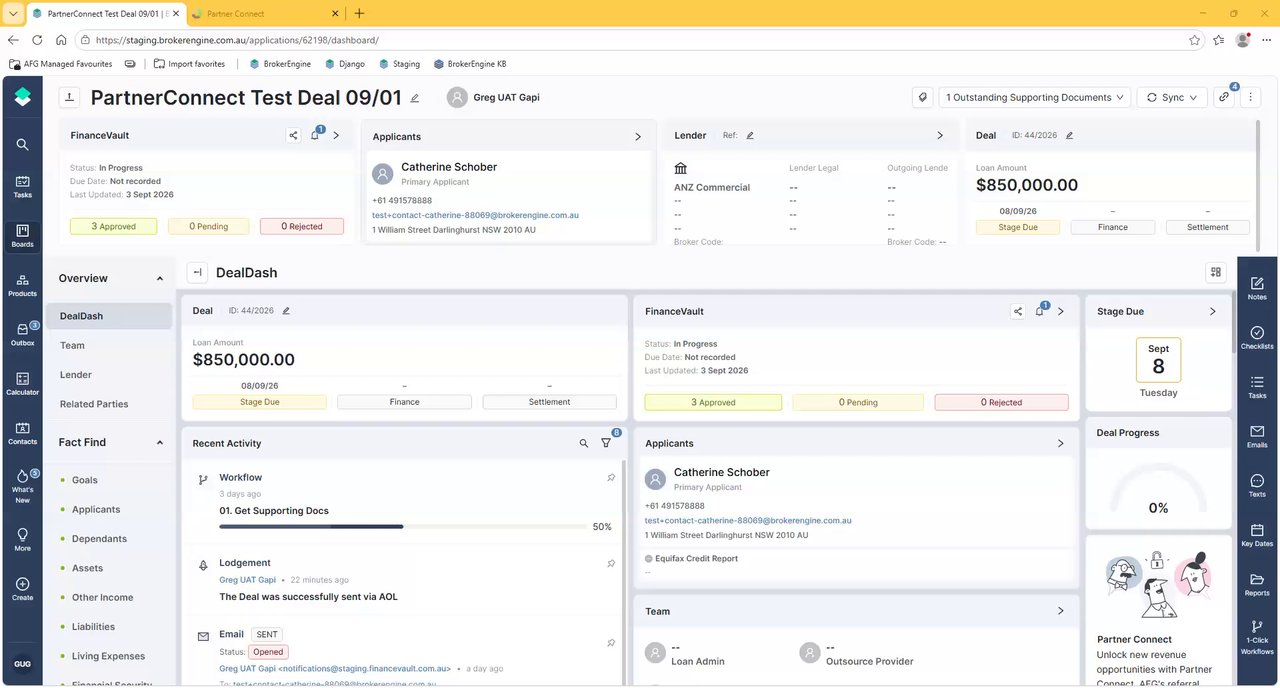1280x688 pixels.
Task: Open the Sync dropdown
Action: (1172, 97)
